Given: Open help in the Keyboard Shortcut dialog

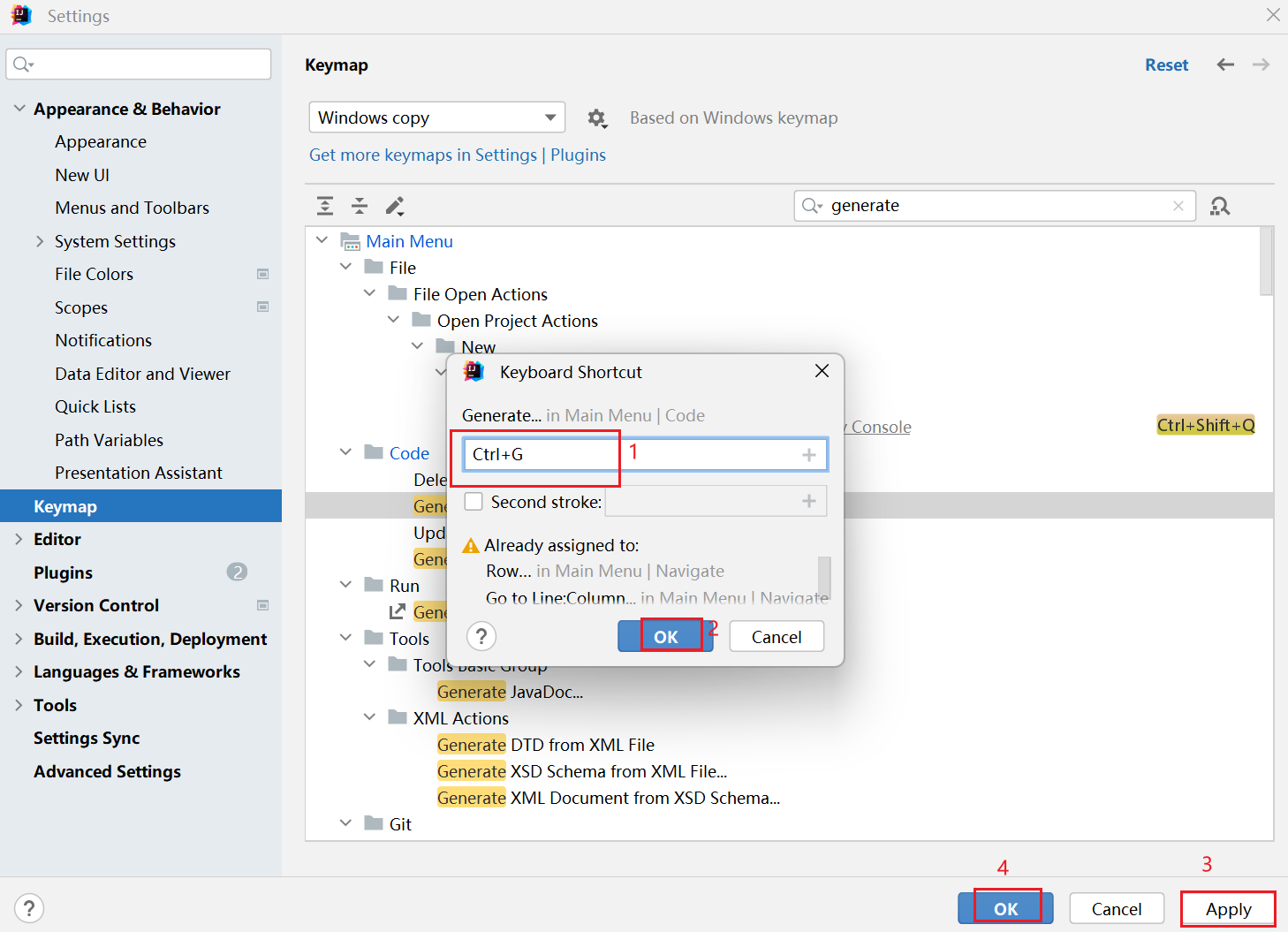Looking at the screenshot, I should coord(481,636).
